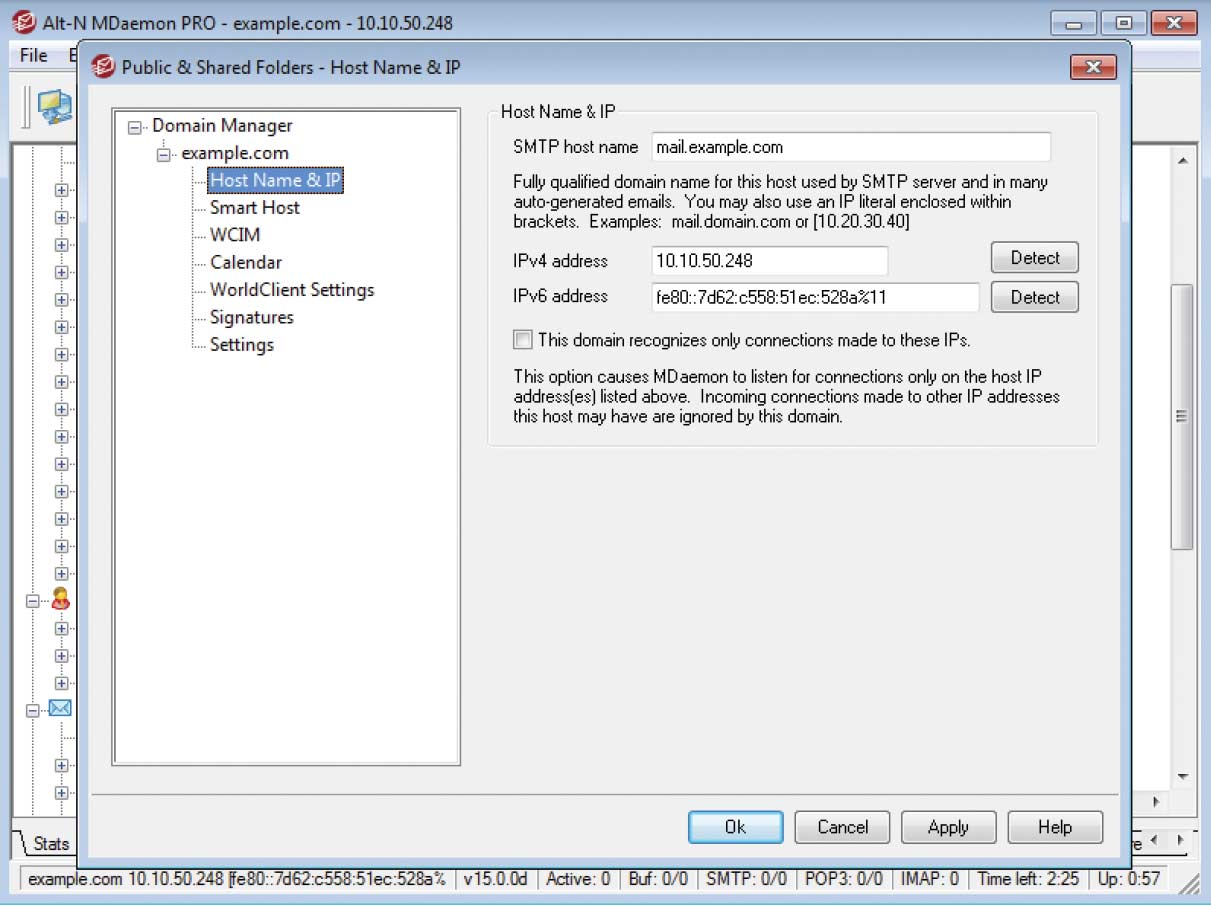This screenshot has height=906, width=1211.
Task: Select the Domain Manager root item
Action: pyautogui.click(x=223, y=126)
